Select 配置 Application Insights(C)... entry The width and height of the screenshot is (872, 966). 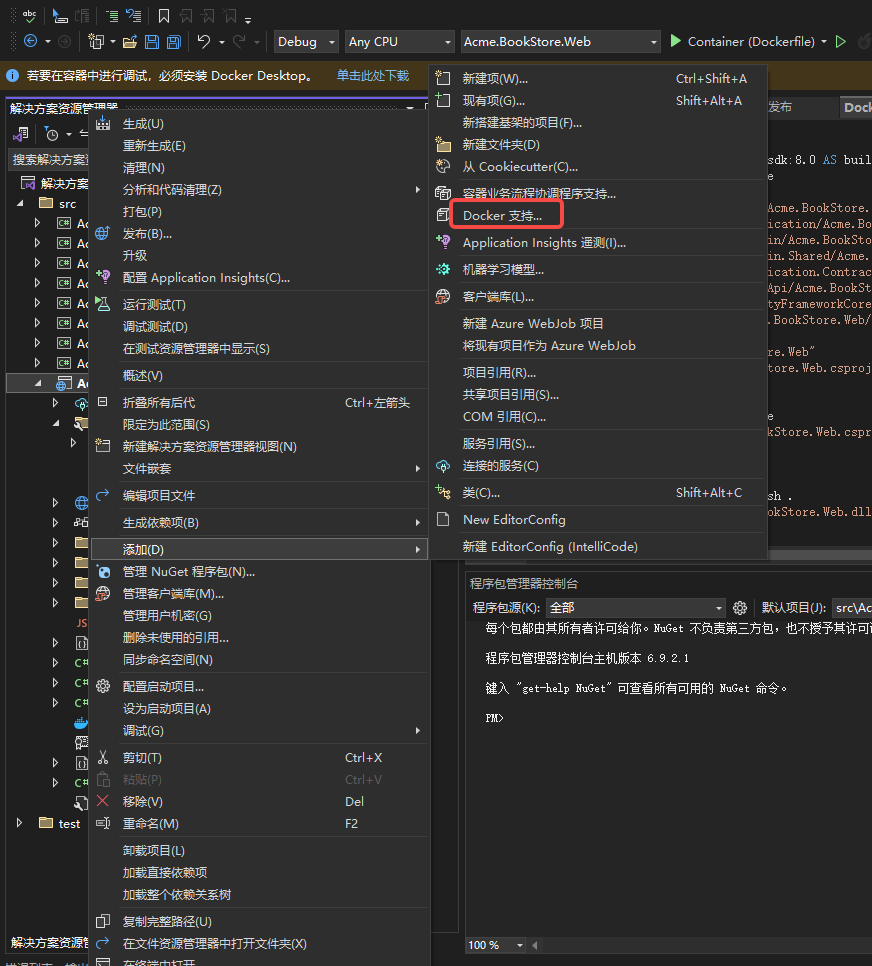[x=259, y=278]
